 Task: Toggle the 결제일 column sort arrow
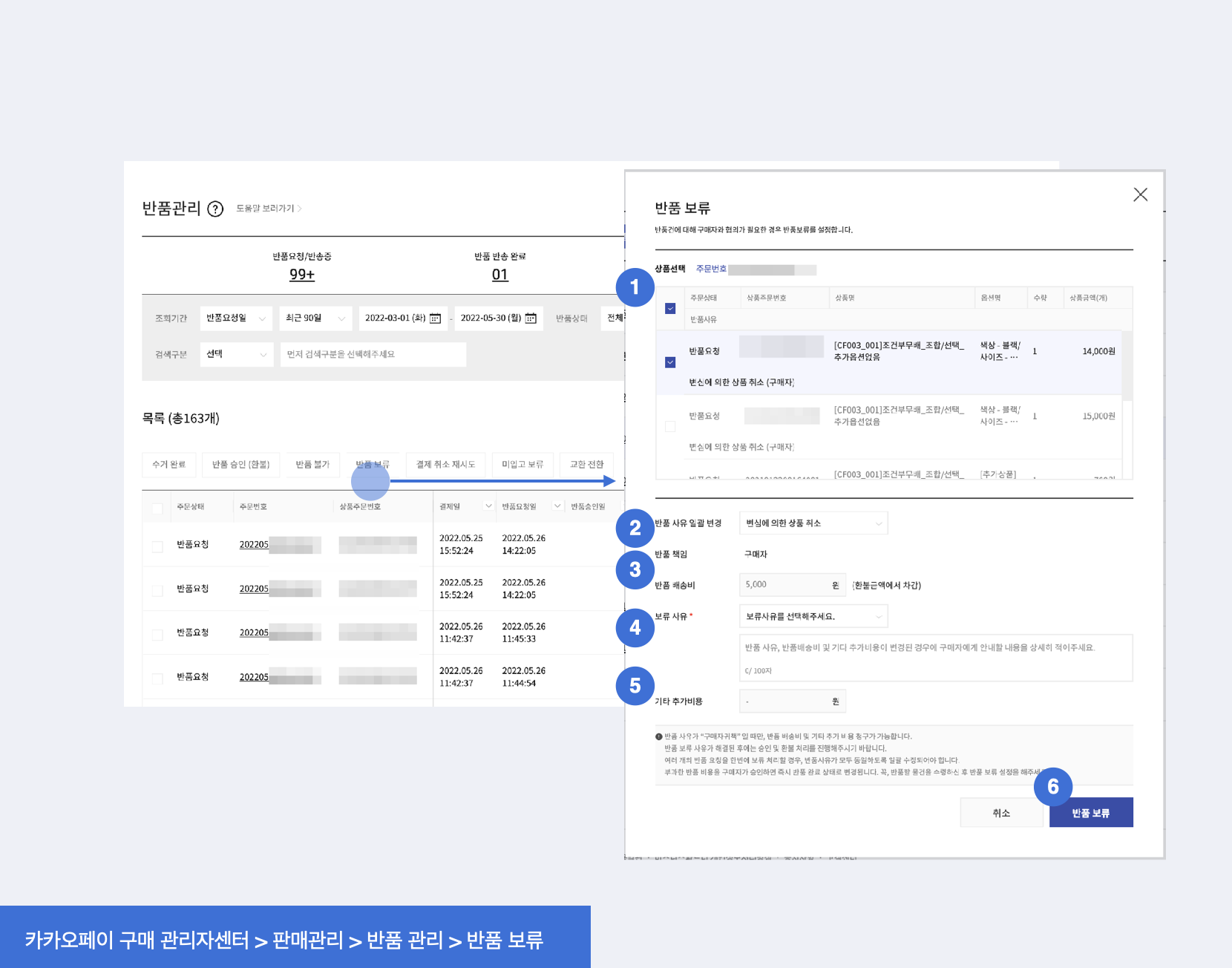coord(488,506)
